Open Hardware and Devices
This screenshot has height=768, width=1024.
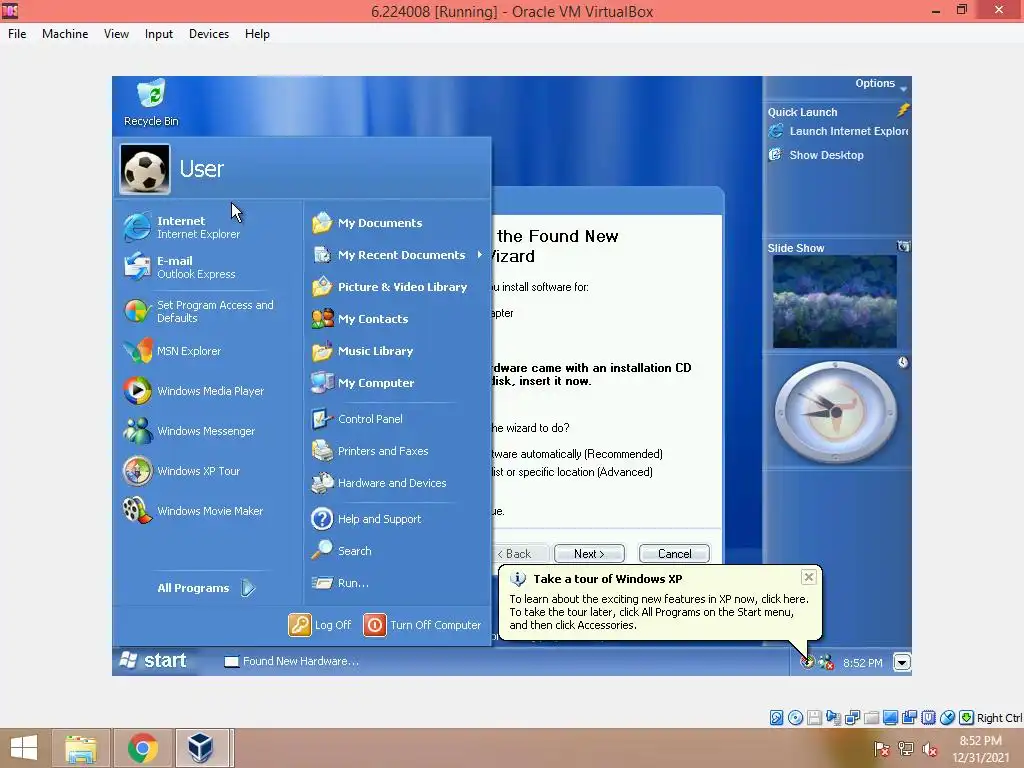tap(379, 483)
